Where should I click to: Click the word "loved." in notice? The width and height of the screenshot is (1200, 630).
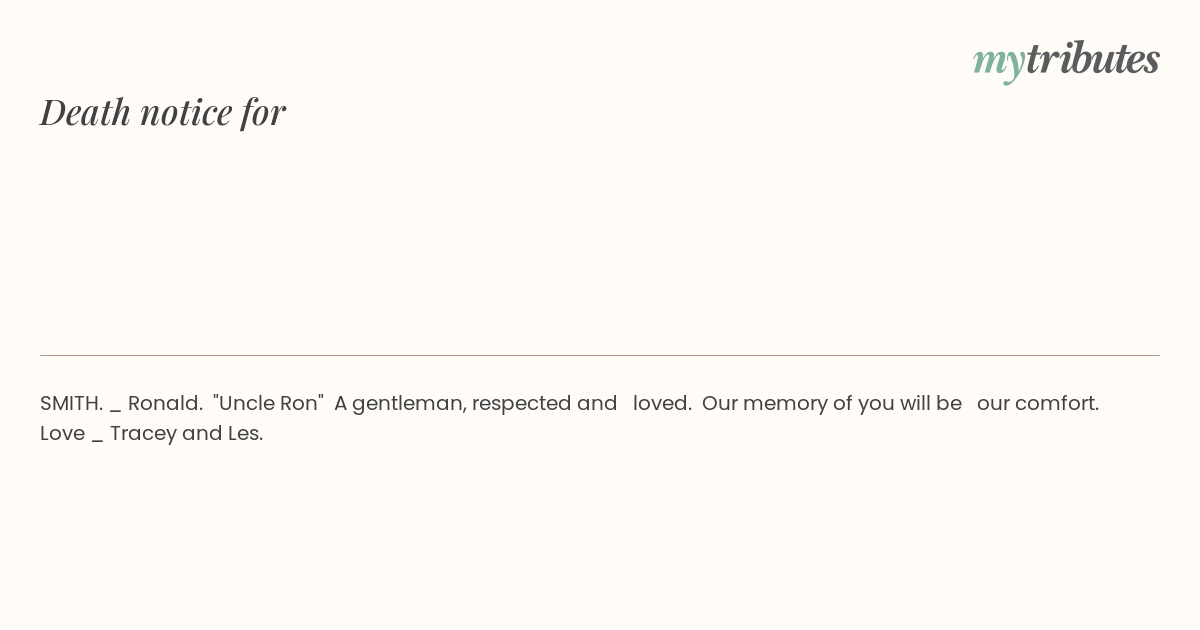tap(662, 403)
